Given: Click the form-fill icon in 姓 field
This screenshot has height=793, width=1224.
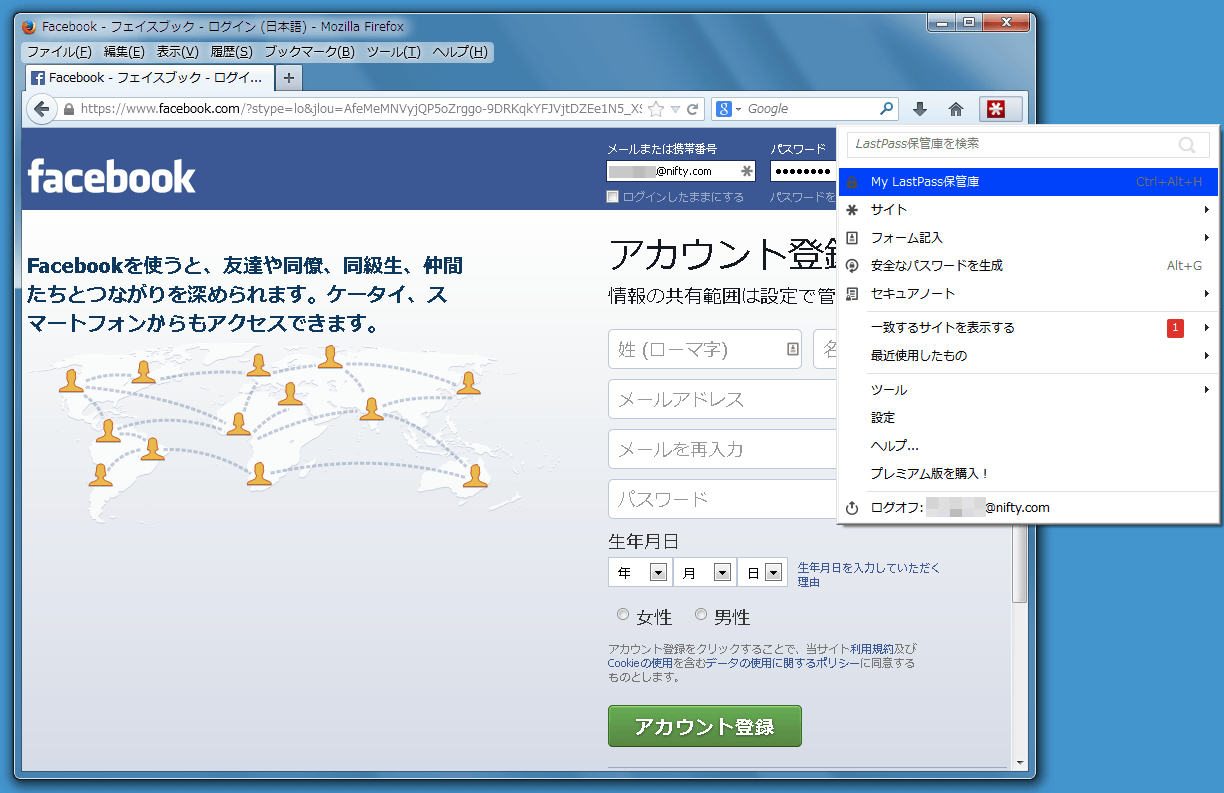Looking at the screenshot, I should click(792, 349).
